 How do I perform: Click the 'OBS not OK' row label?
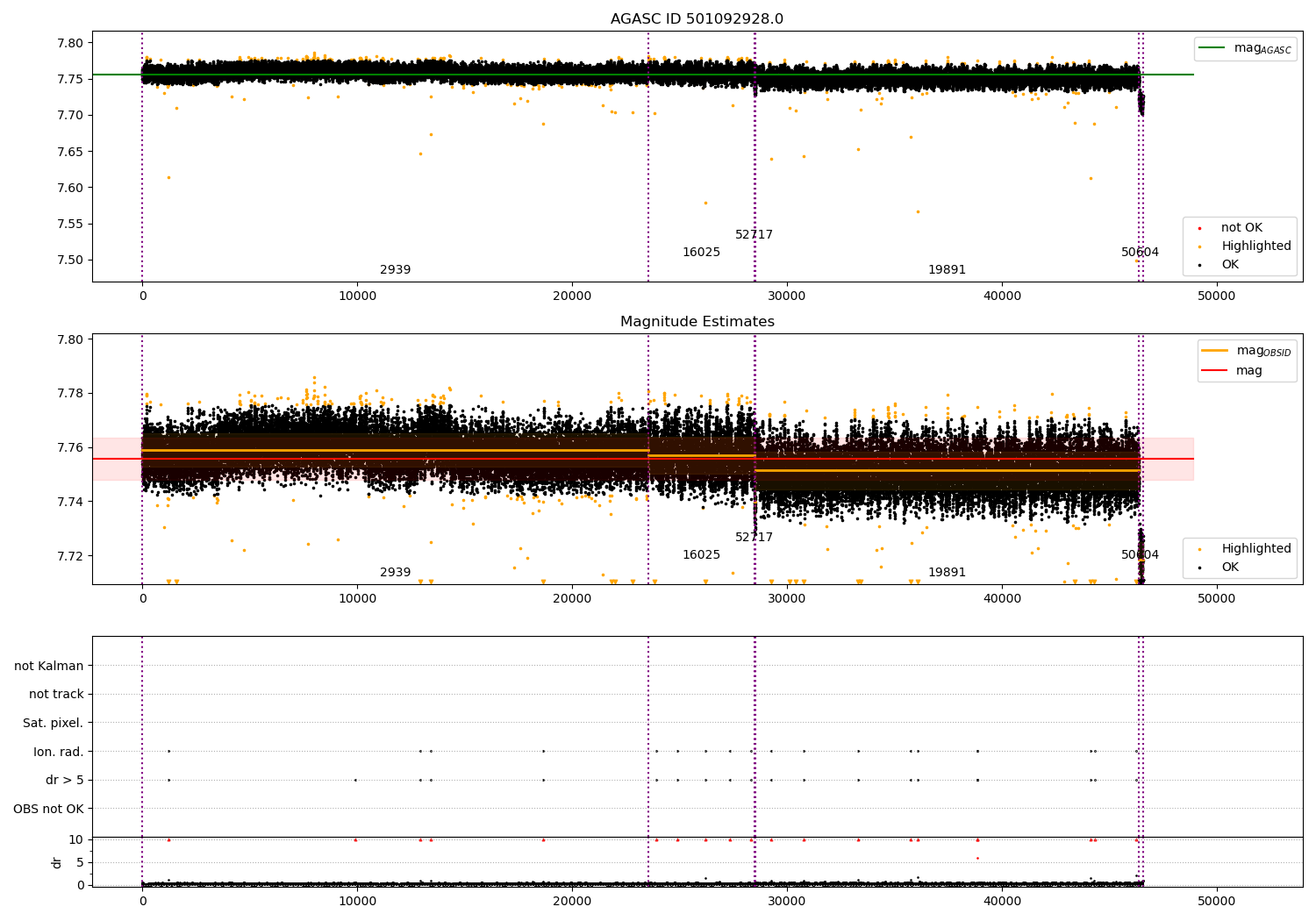pos(49,809)
